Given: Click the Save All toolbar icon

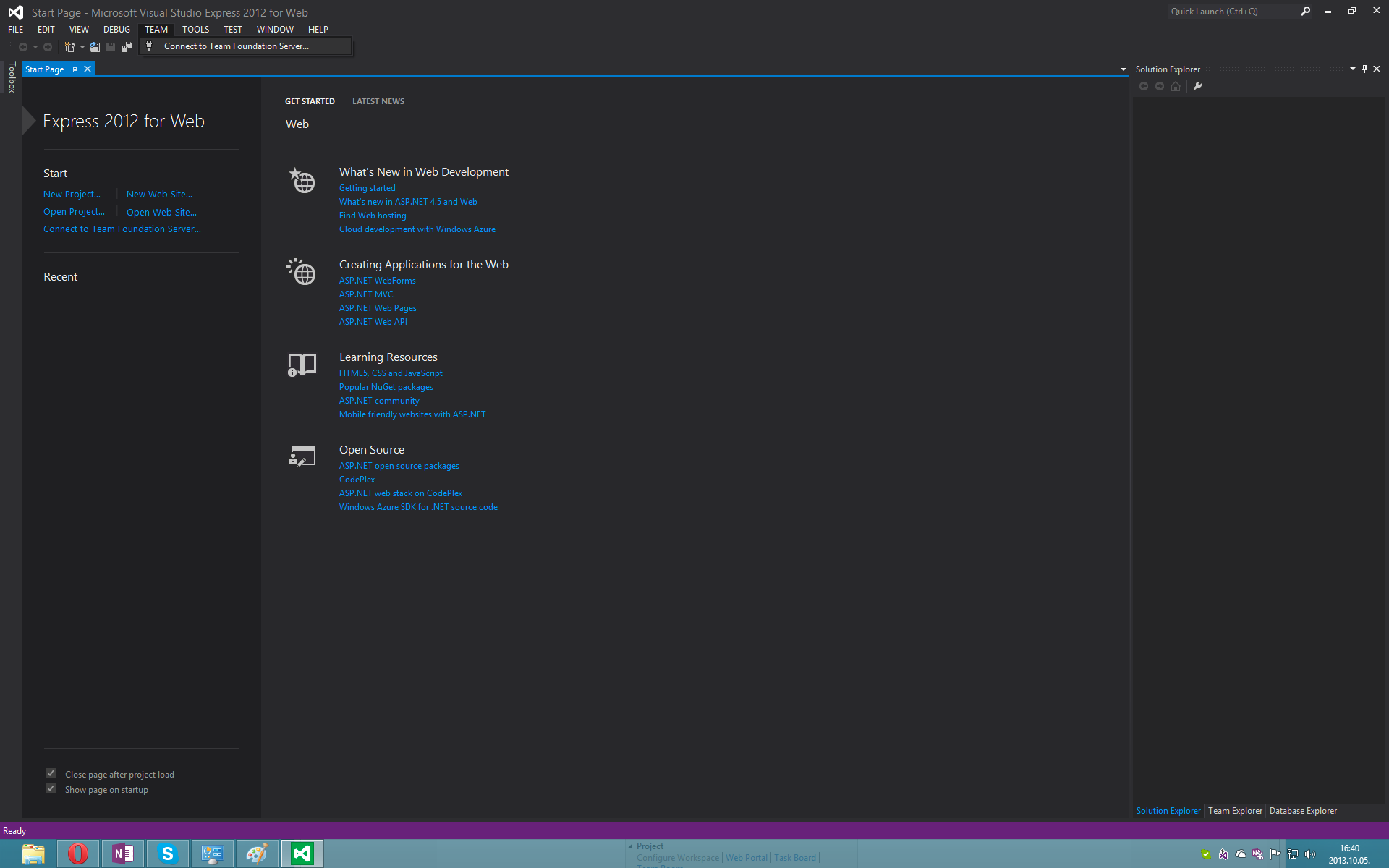Looking at the screenshot, I should point(127,47).
